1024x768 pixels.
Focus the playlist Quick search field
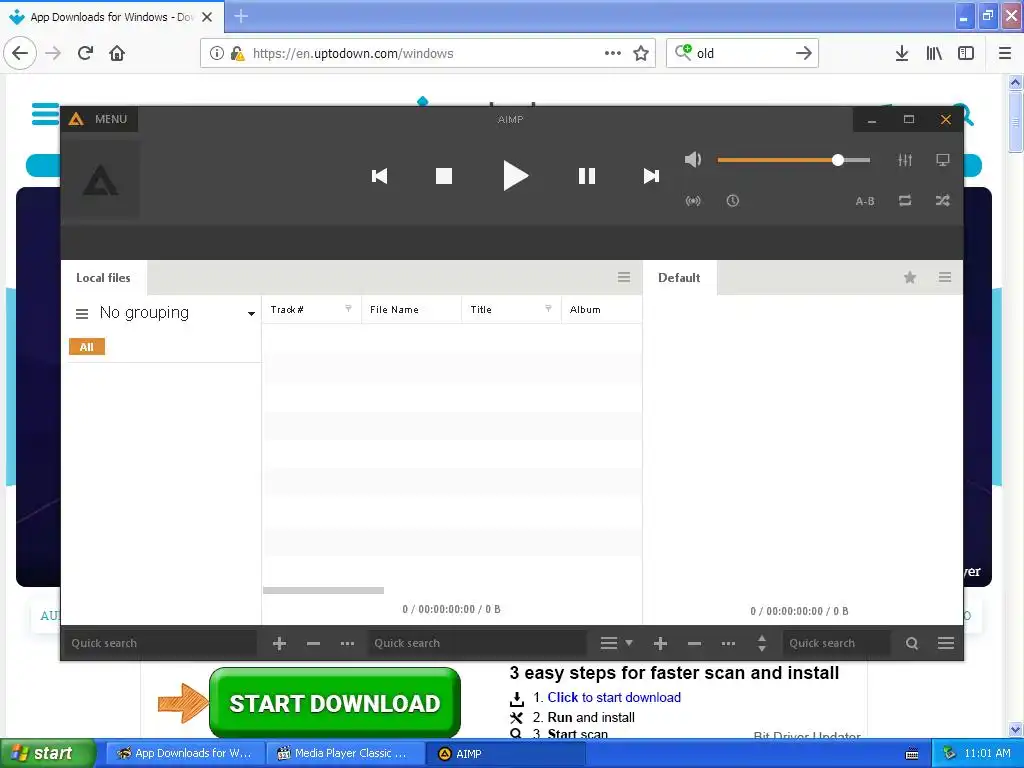pos(837,643)
